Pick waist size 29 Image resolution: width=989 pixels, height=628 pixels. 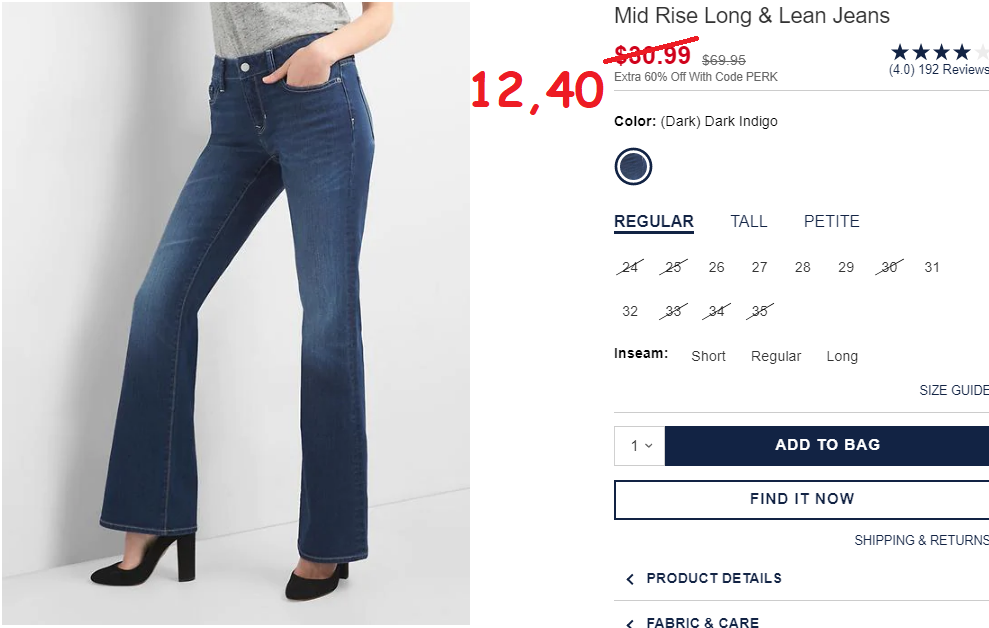click(x=846, y=267)
